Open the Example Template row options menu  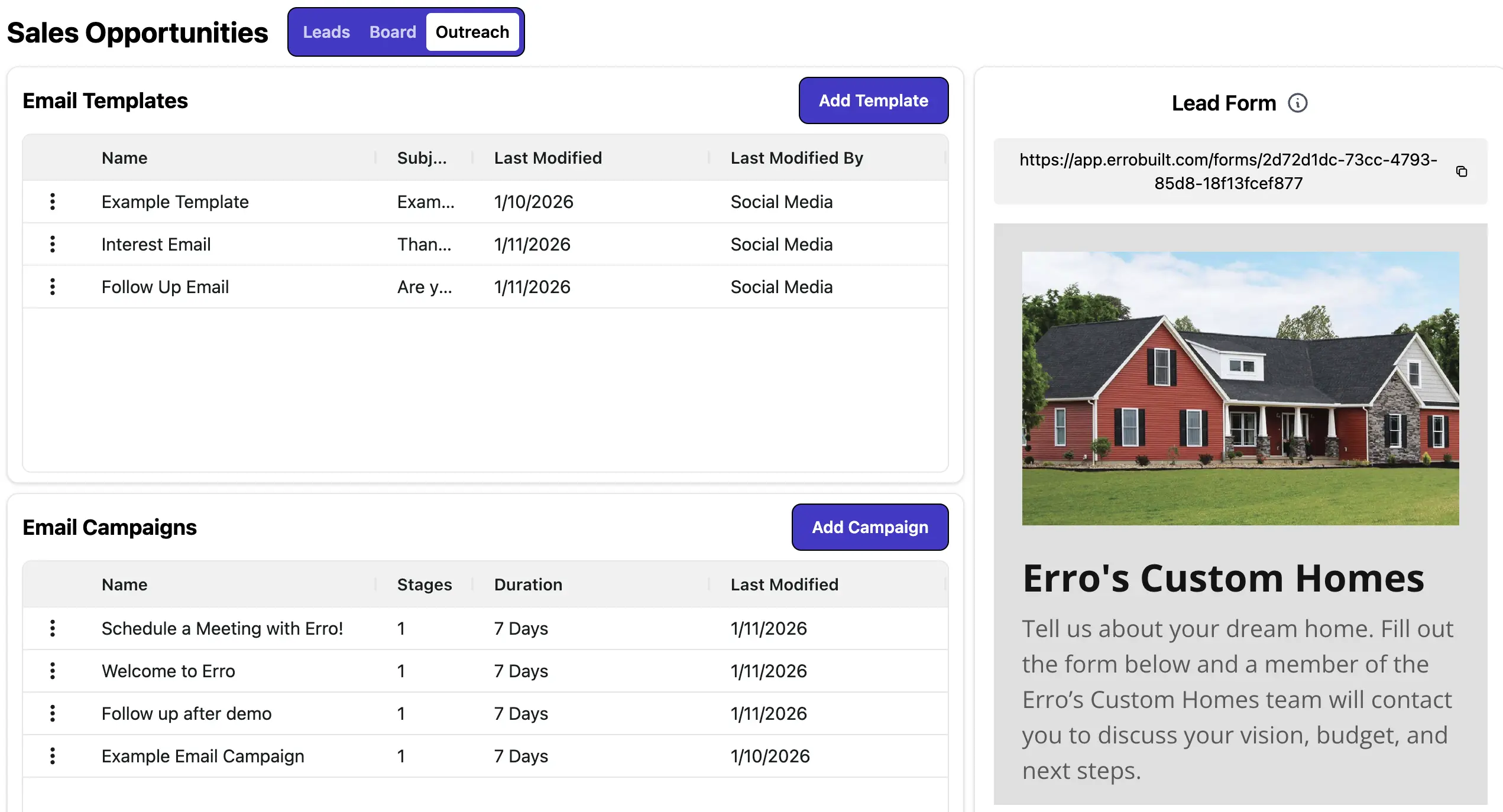pyautogui.click(x=53, y=202)
